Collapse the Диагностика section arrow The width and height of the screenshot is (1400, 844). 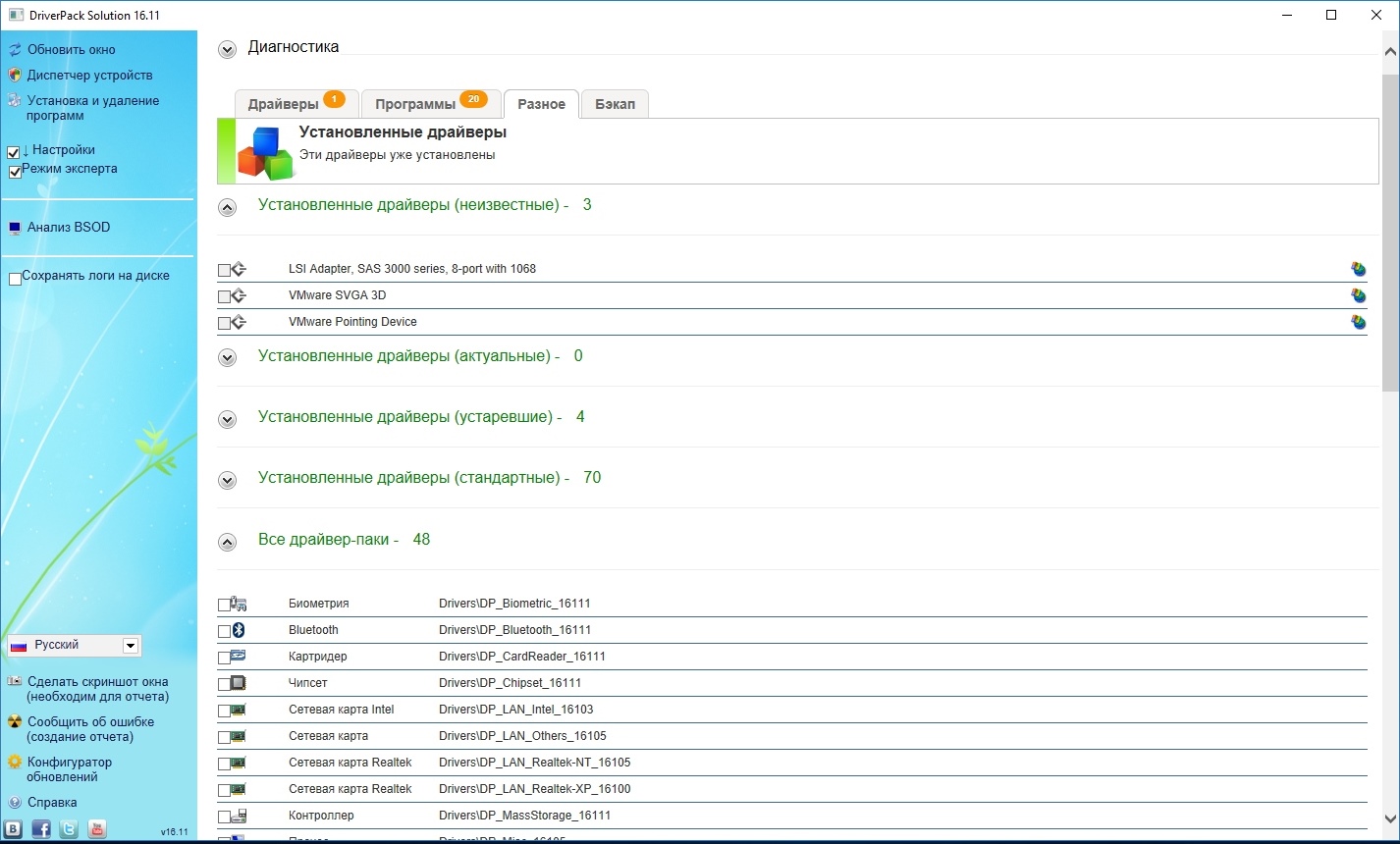(227, 49)
